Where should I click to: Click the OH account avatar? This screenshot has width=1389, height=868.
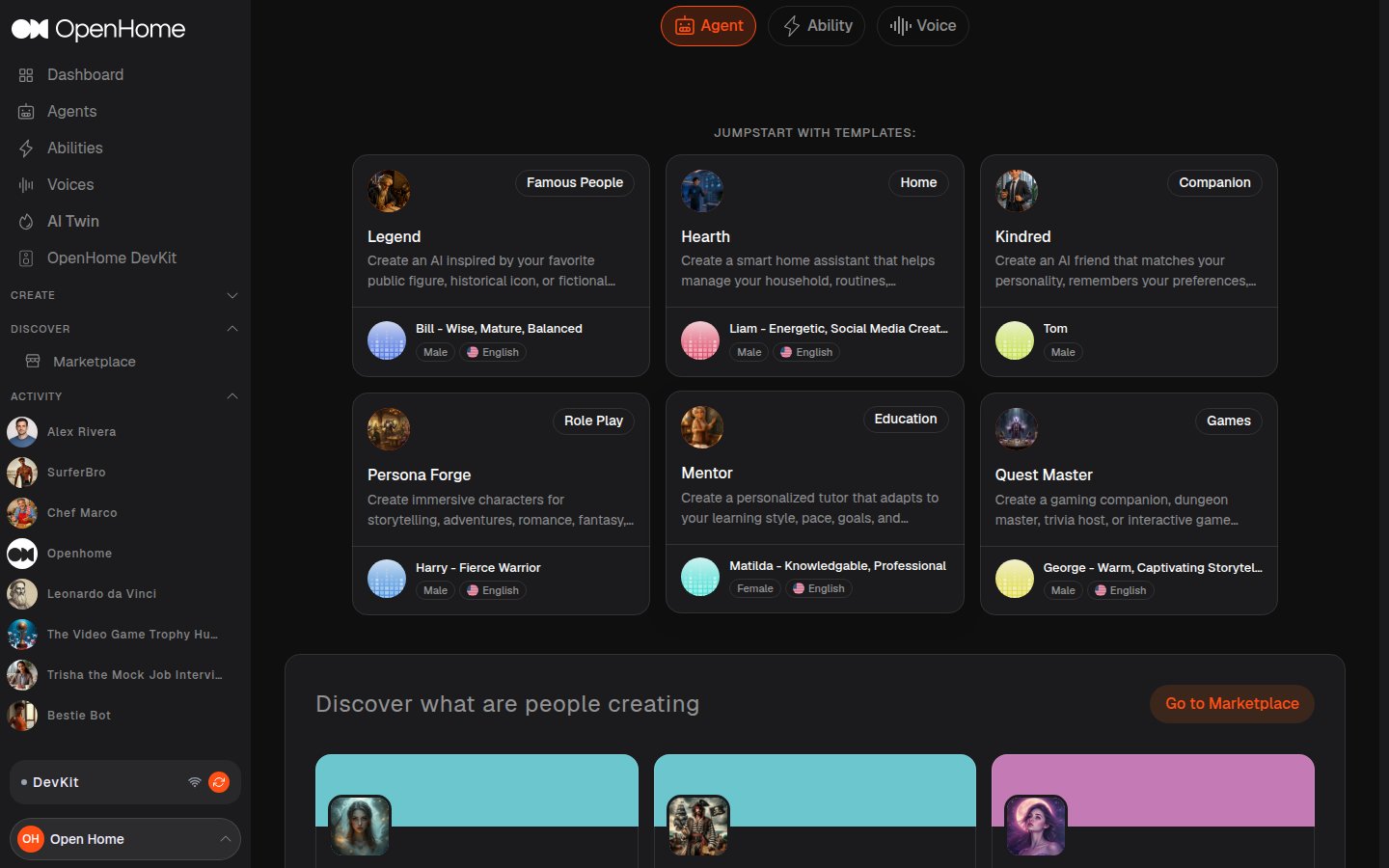31,839
